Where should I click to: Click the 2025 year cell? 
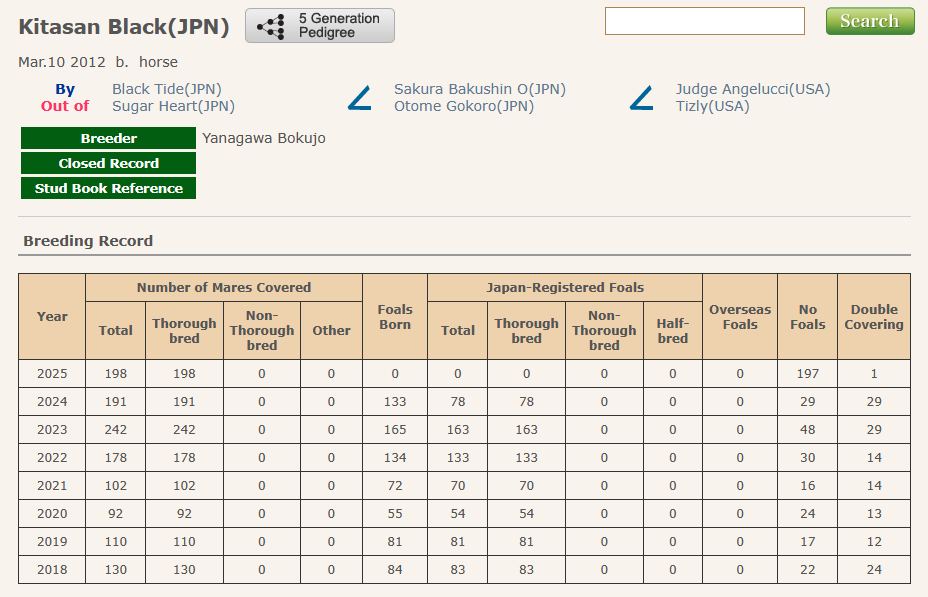(x=52, y=373)
